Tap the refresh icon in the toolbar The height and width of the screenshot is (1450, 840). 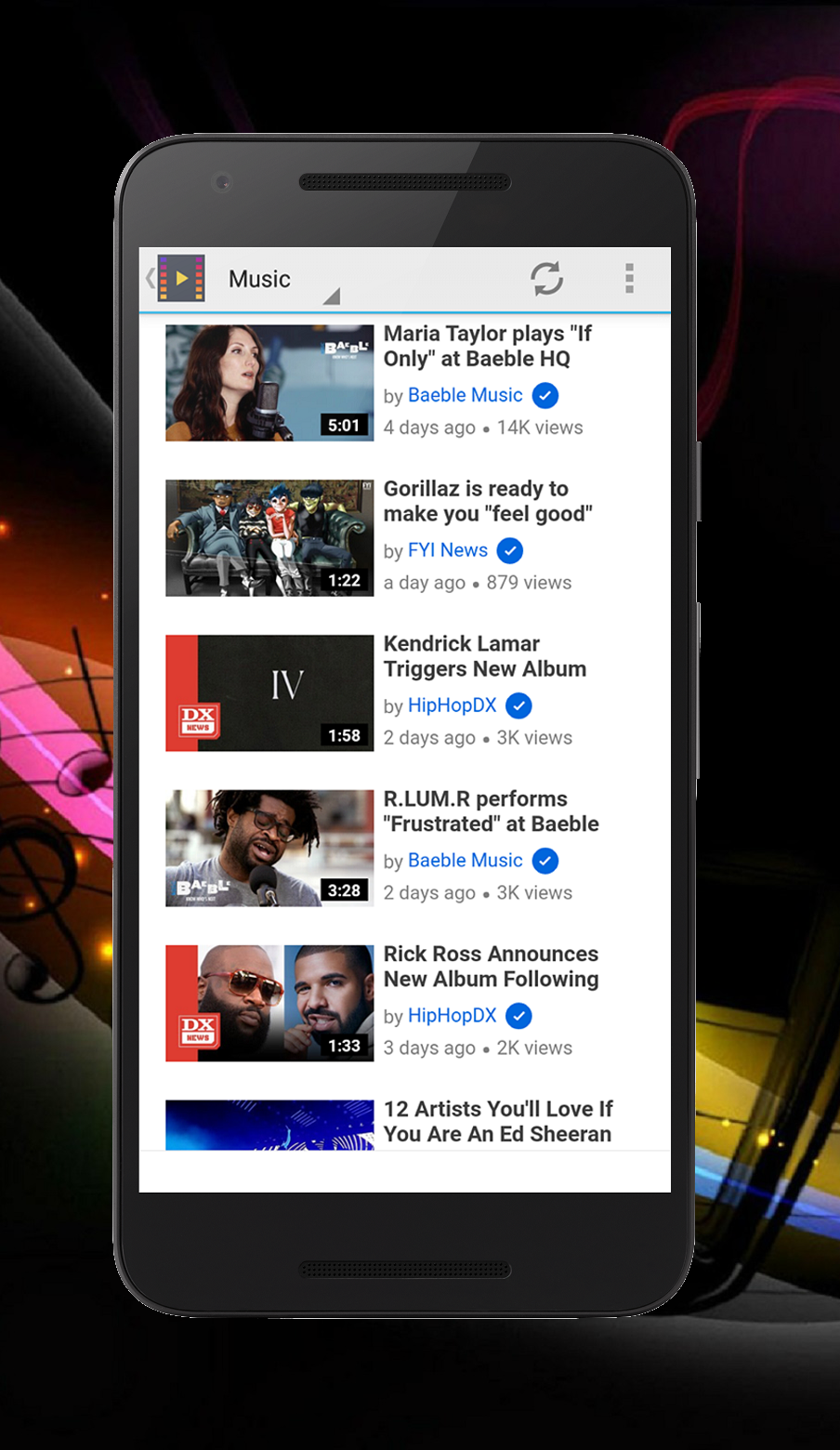(546, 279)
